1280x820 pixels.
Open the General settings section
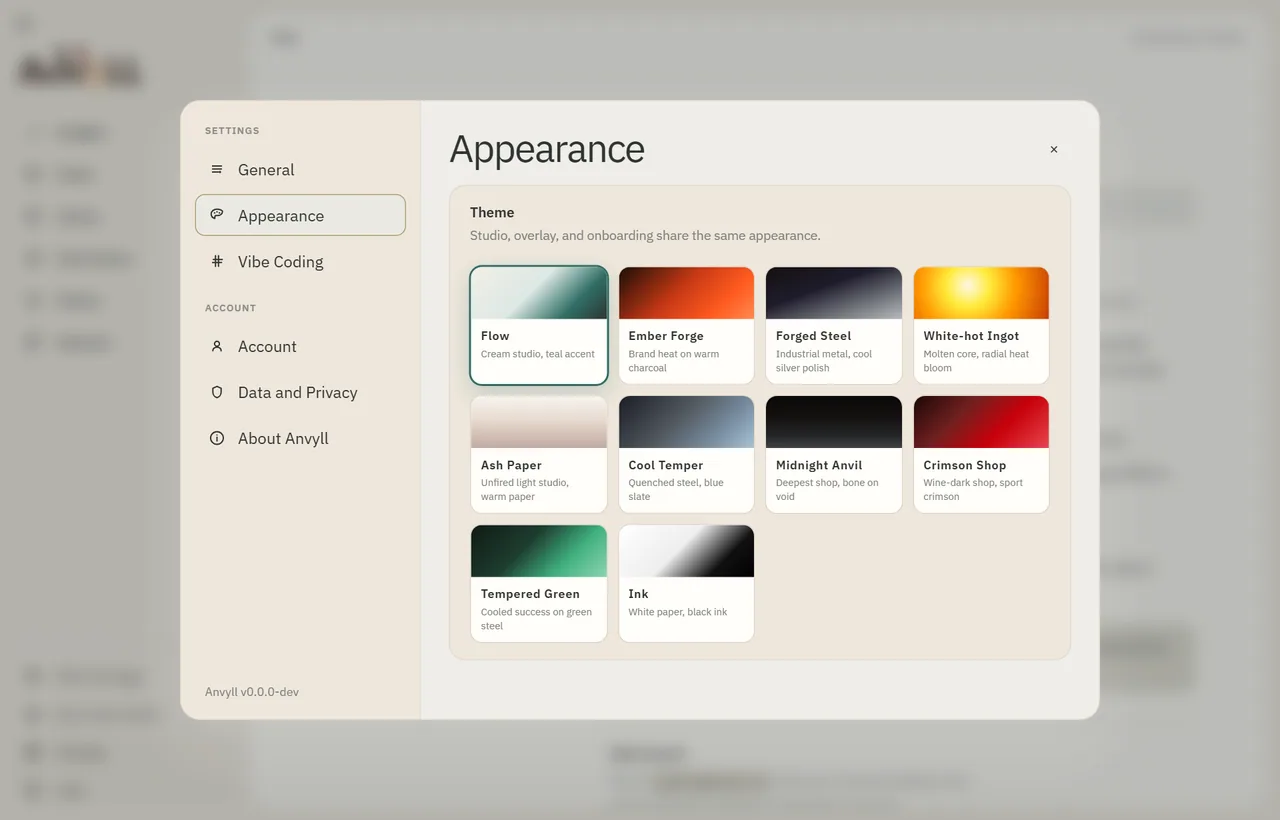point(300,170)
